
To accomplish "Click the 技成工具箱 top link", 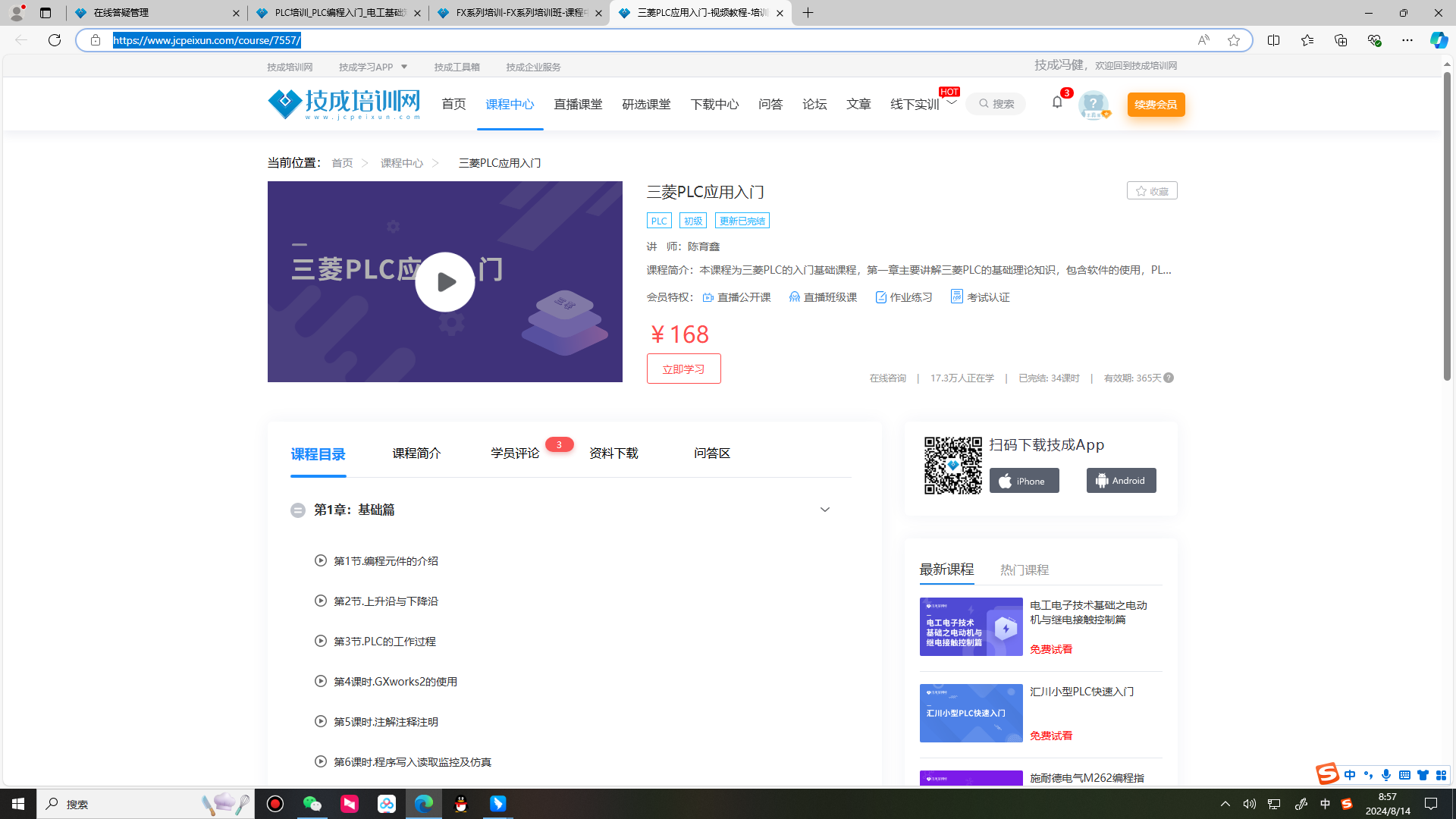I will pos(457,67).
